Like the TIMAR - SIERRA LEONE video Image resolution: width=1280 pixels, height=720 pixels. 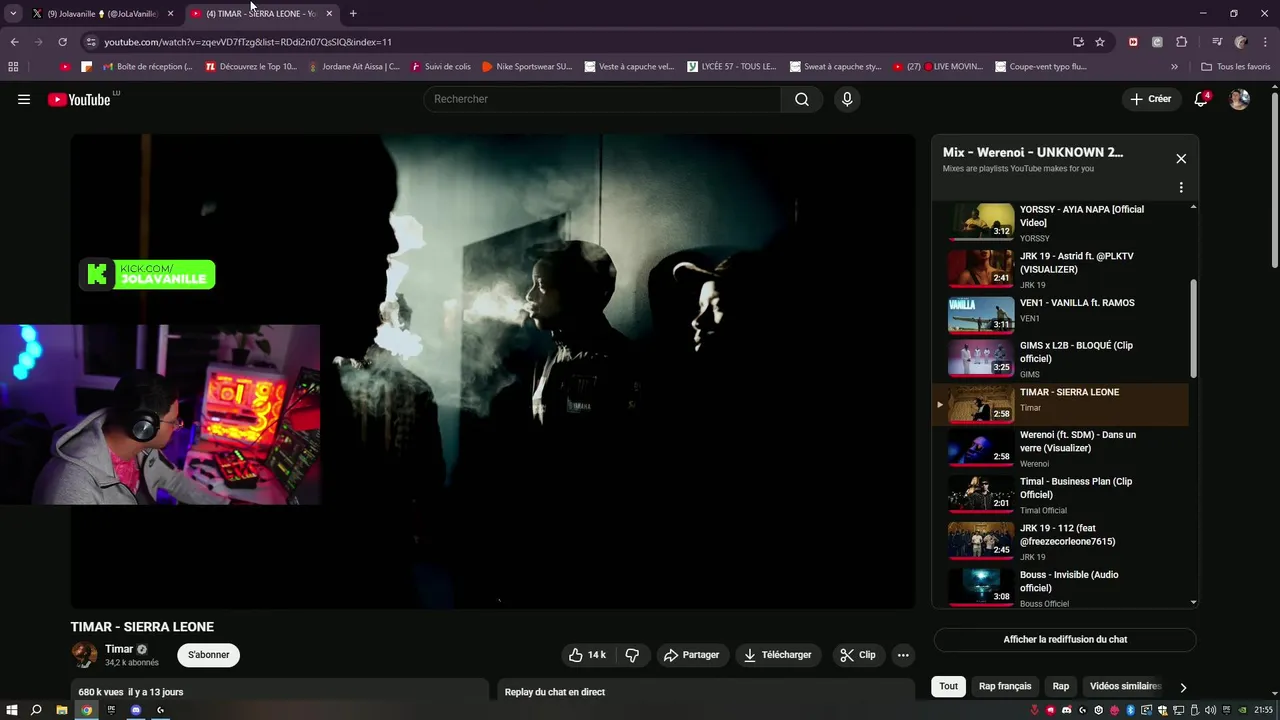[x=587, y=655]
